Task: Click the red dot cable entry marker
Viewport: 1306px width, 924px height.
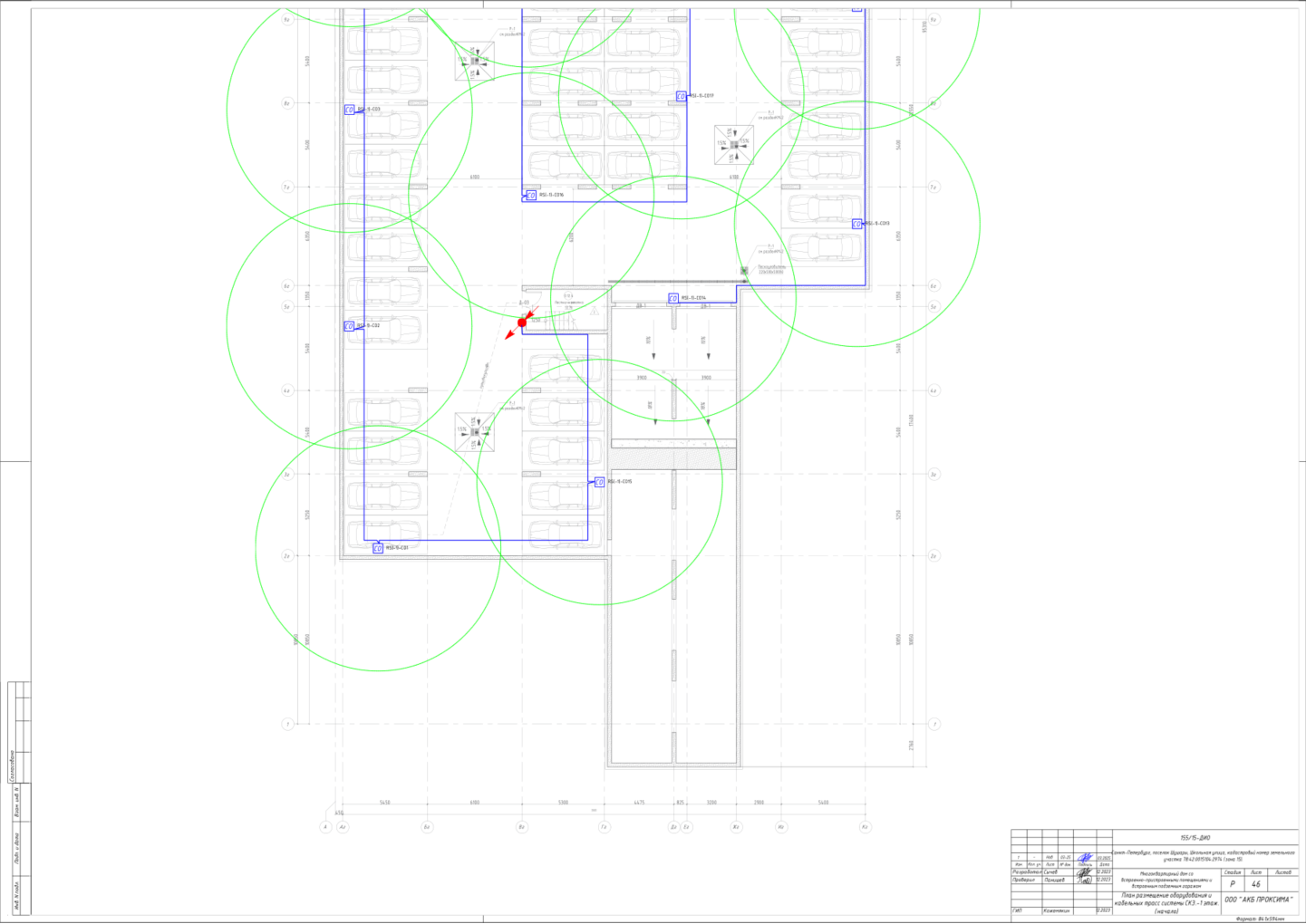Action: 522,322
